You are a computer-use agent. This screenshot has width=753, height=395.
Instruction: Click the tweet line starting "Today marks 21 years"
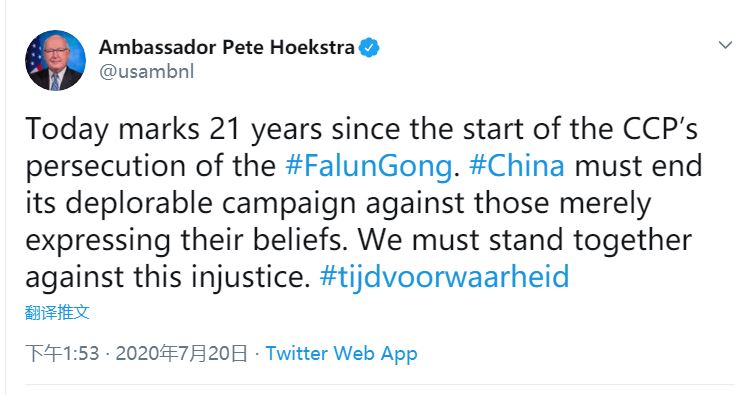point(362,130)
